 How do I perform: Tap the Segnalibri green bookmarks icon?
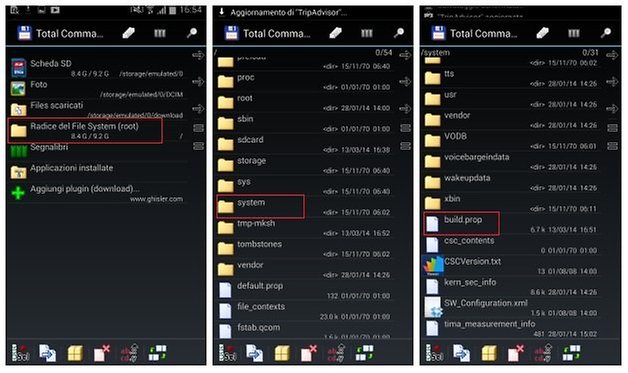(18, 151)
